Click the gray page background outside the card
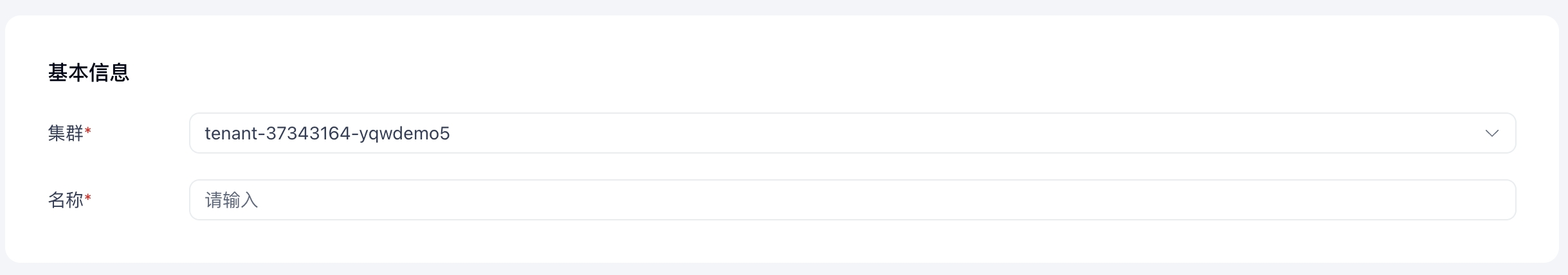This screenshot has width=1568, height=275. click(x=772, y=269)
